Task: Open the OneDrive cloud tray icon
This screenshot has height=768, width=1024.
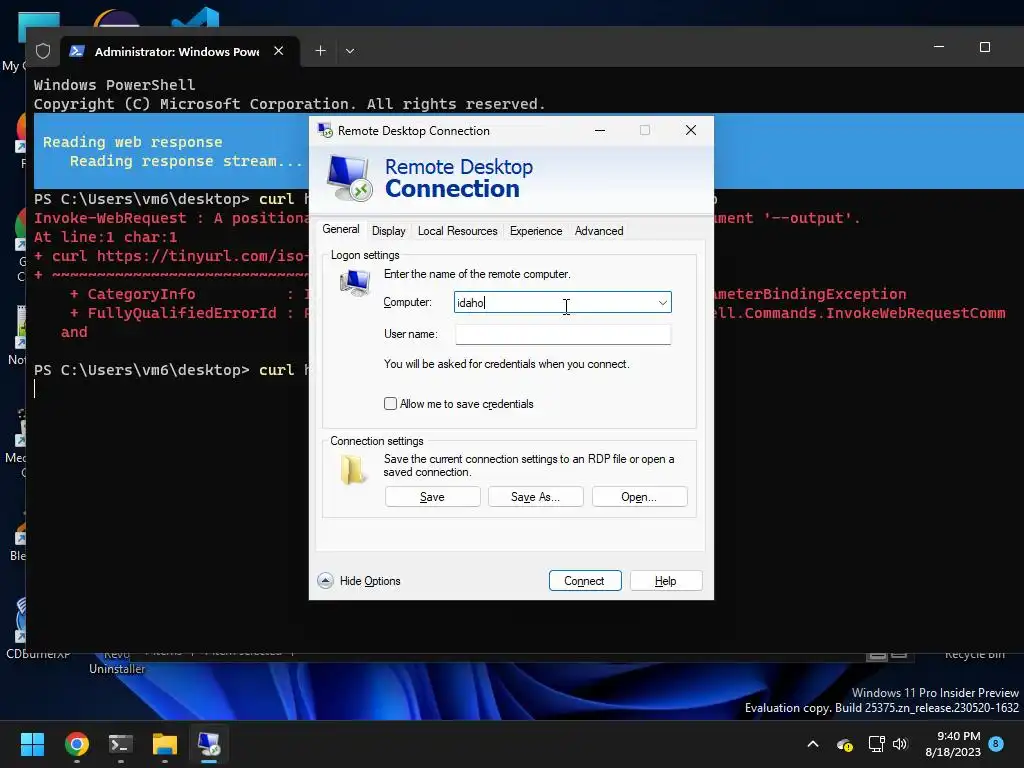Action: click(x=844, y=744)
